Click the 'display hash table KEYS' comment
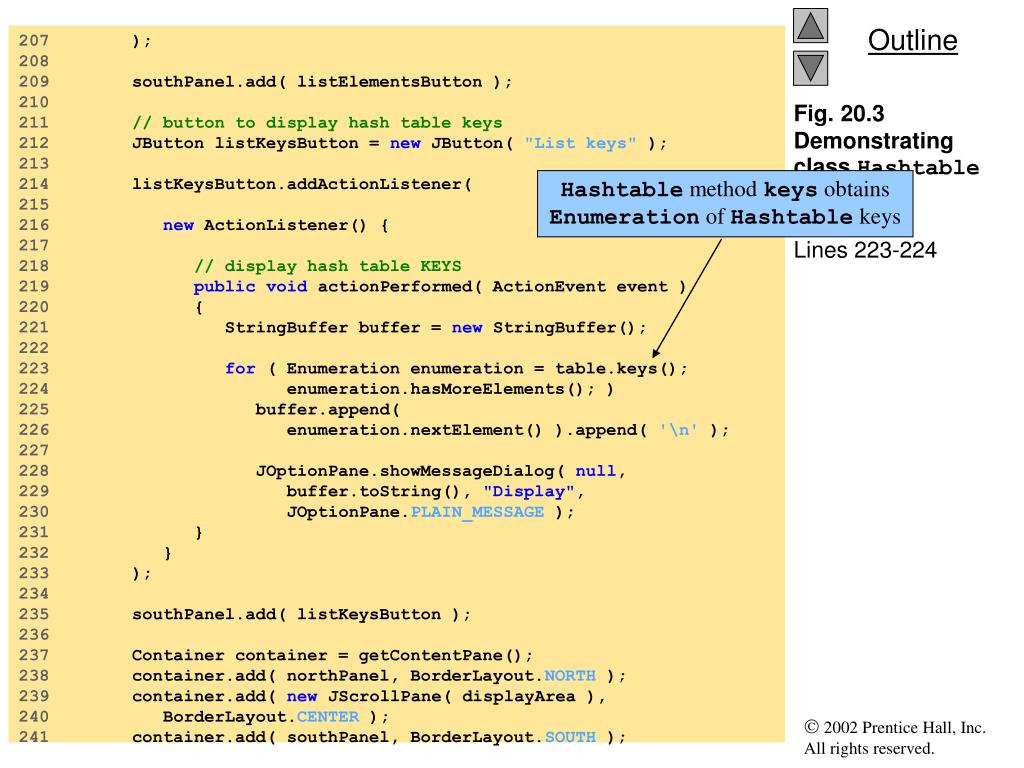The height and width of the screenshot is (768, 1024). point(327,266)
